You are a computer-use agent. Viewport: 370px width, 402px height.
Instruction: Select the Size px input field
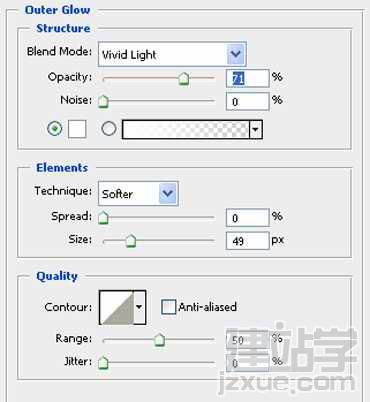247,241
